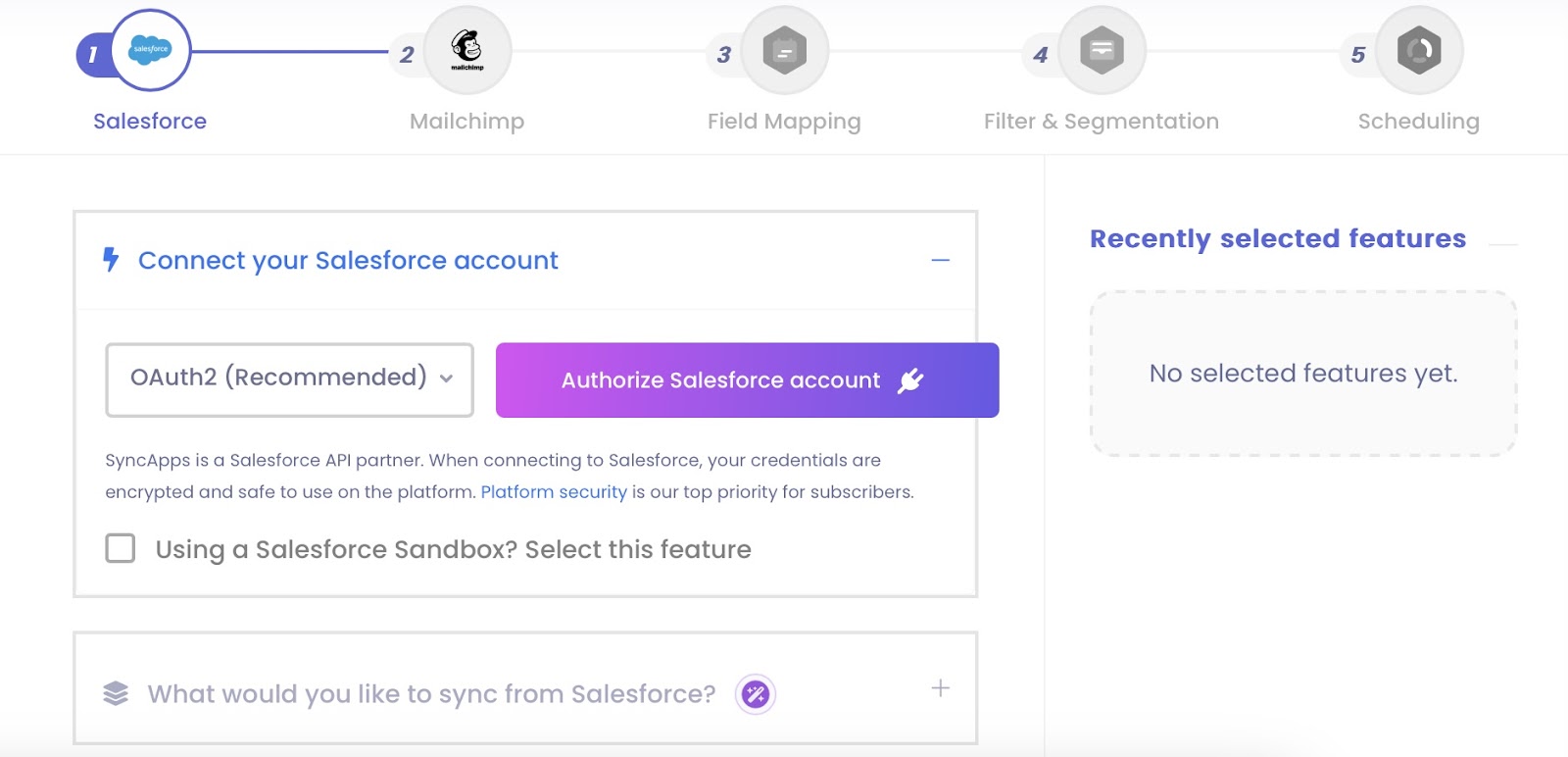Viewport: 1568px width, 757px height.
Task: Switch to the Mailchimp step label
Action: click(x=467, y=122)
